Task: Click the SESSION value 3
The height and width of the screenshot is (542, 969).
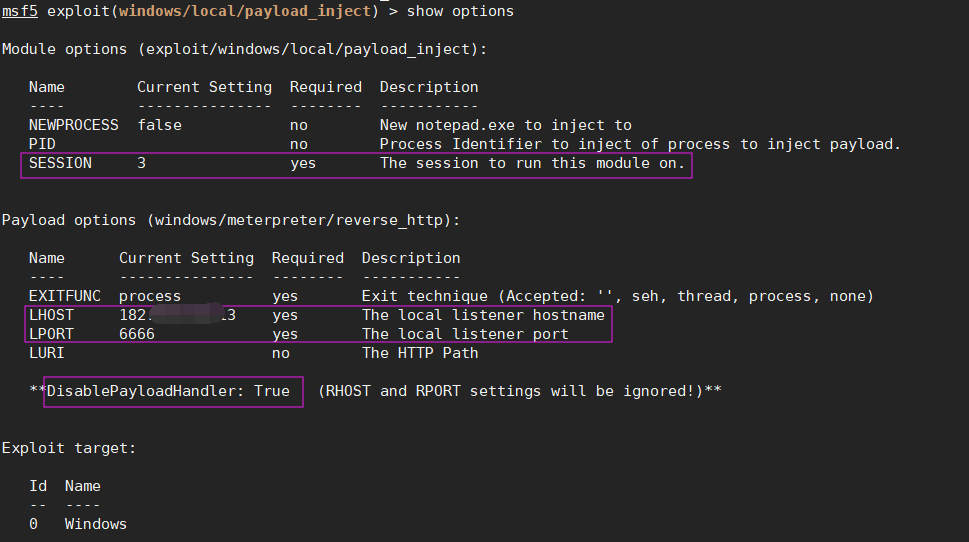Action: [142, 163]
